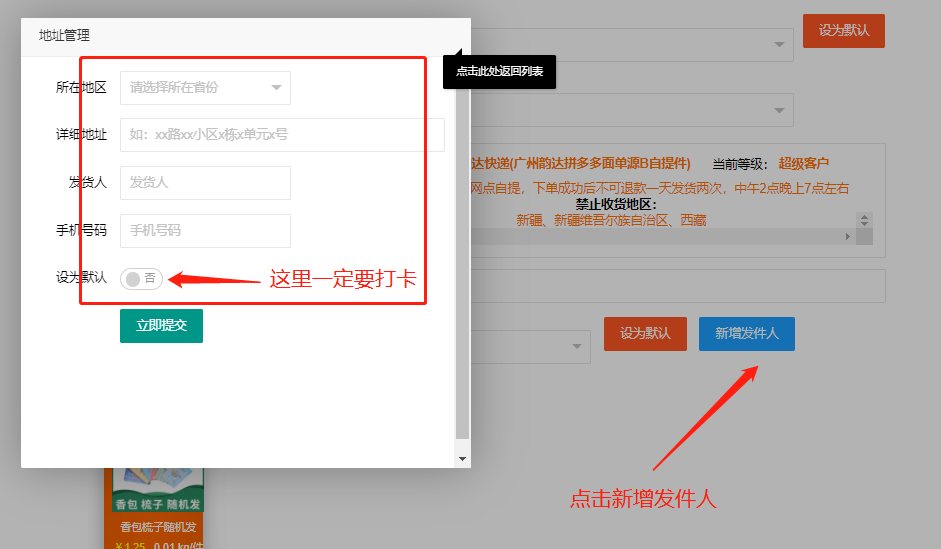Expand the second background dropdown arrow
This screenshot has height=549, width=941.
click(x=778, y=110)
